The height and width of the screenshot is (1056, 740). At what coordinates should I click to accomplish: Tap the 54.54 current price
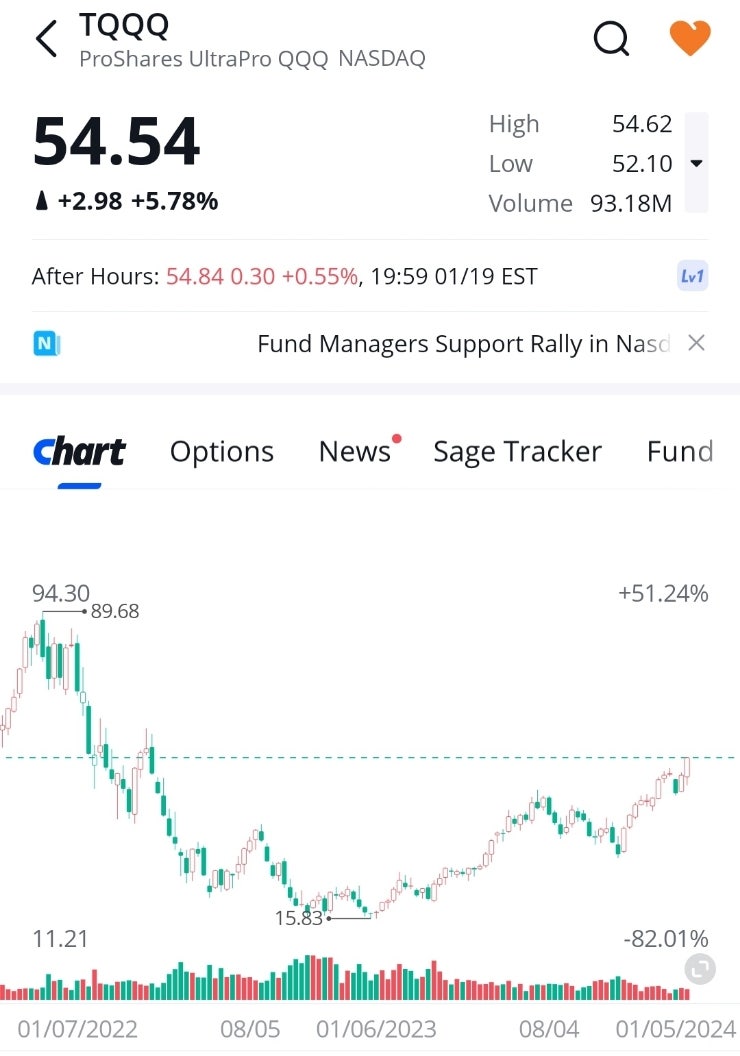click(117, 142)
